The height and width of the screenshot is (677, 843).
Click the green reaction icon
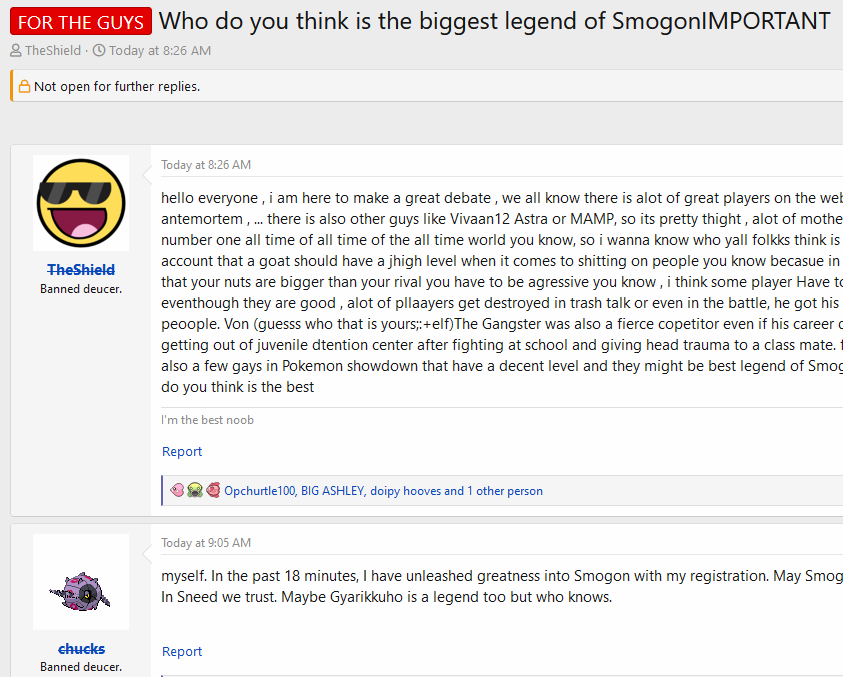(195, 490)
